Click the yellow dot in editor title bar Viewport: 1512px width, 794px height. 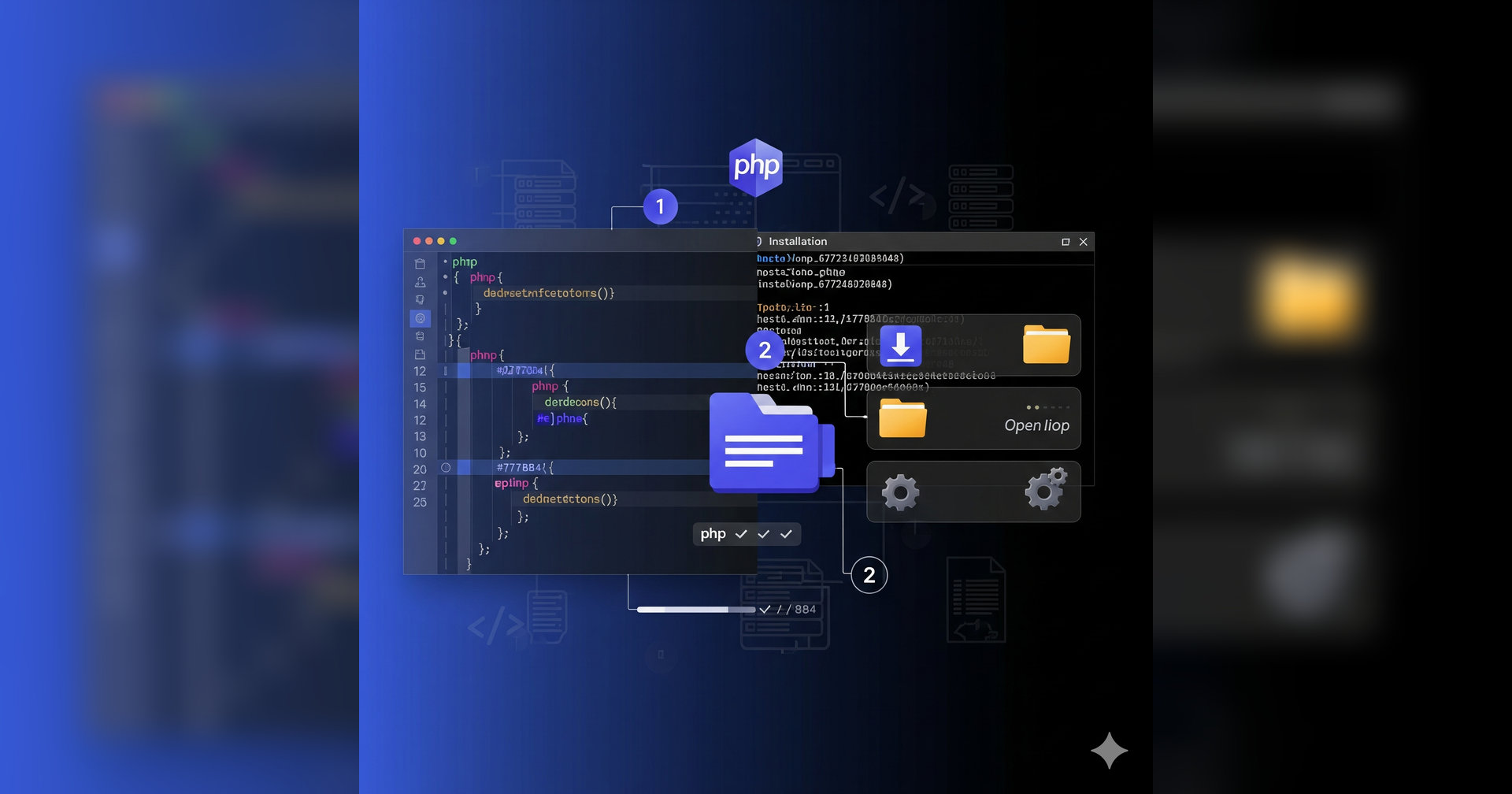[441, 241]
